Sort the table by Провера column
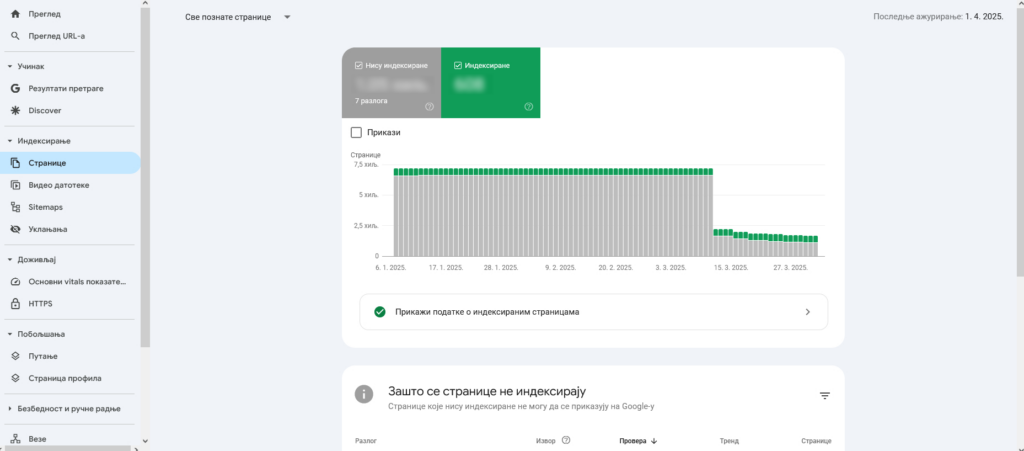This screenshot has height=451, width=1024. pos(638,440)
